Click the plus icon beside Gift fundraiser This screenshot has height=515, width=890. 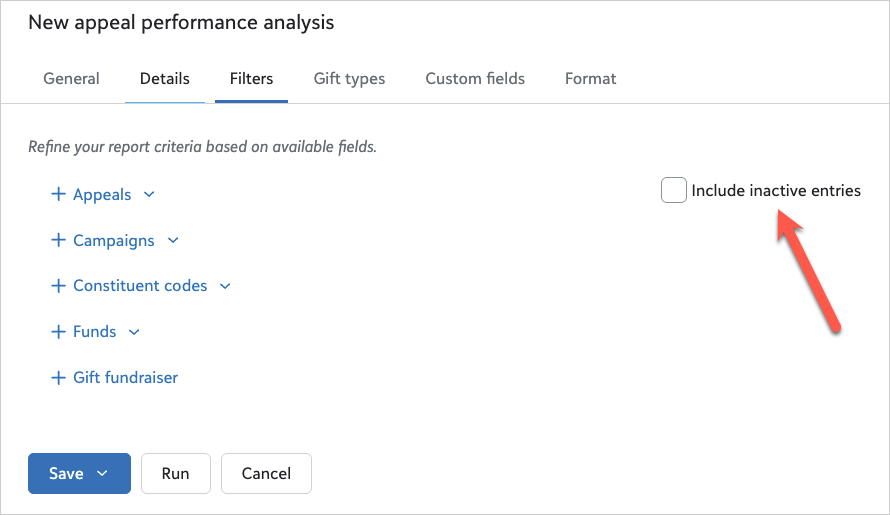coord(58,378)
